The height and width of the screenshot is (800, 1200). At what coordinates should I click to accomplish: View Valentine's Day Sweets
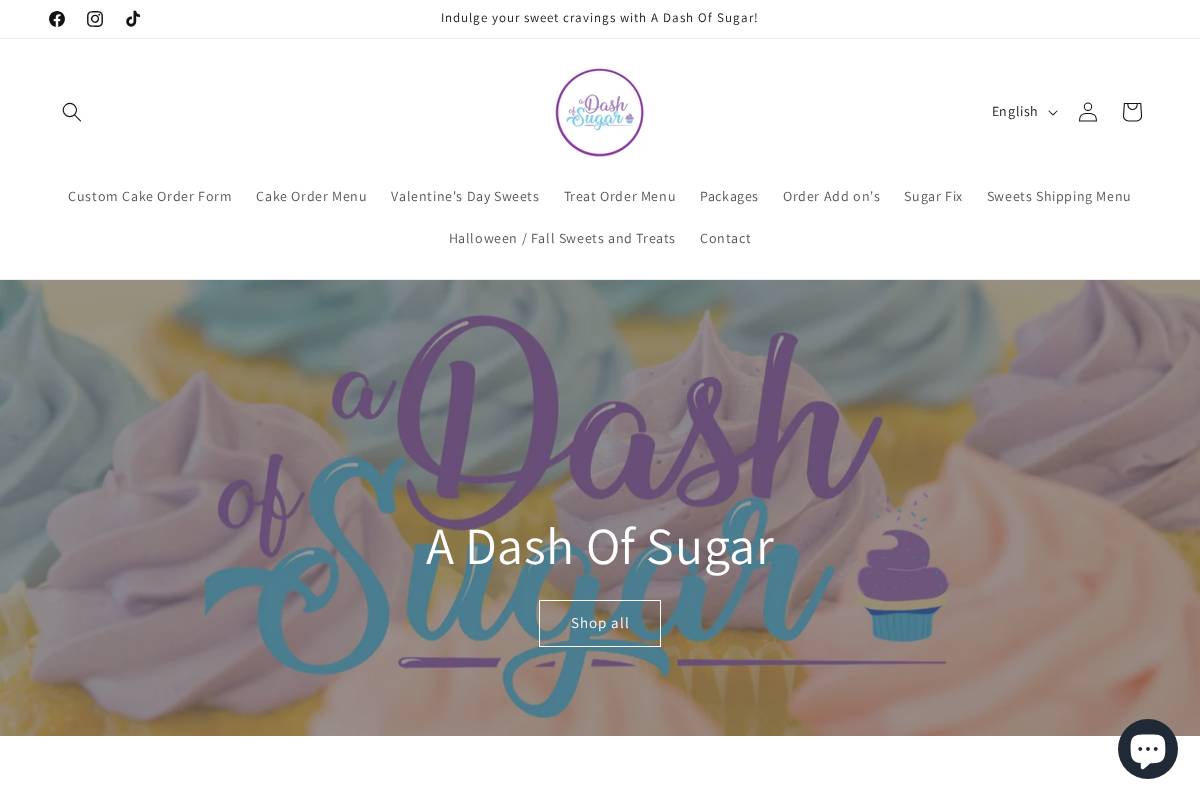click(x=465, y=196)
